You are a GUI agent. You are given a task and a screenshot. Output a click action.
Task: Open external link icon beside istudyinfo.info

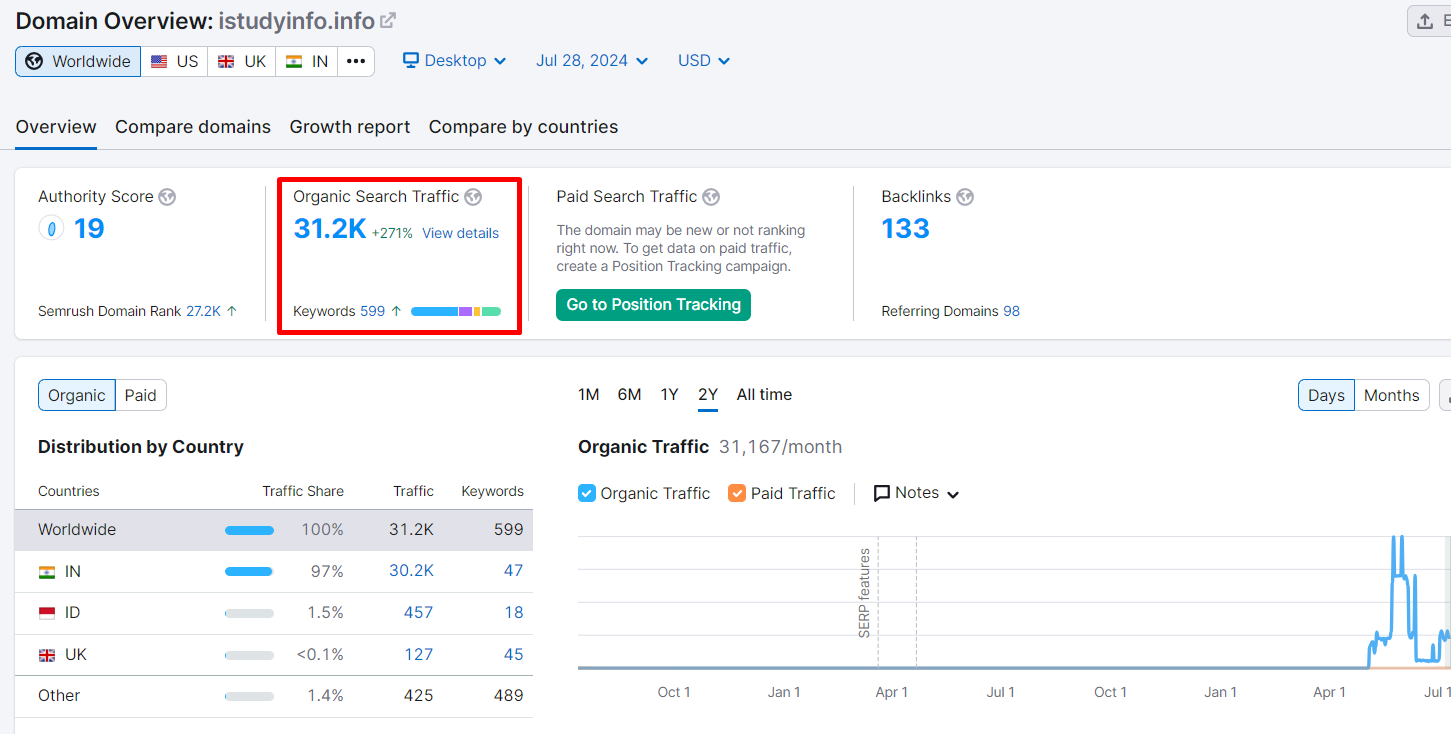coord(388,20)
